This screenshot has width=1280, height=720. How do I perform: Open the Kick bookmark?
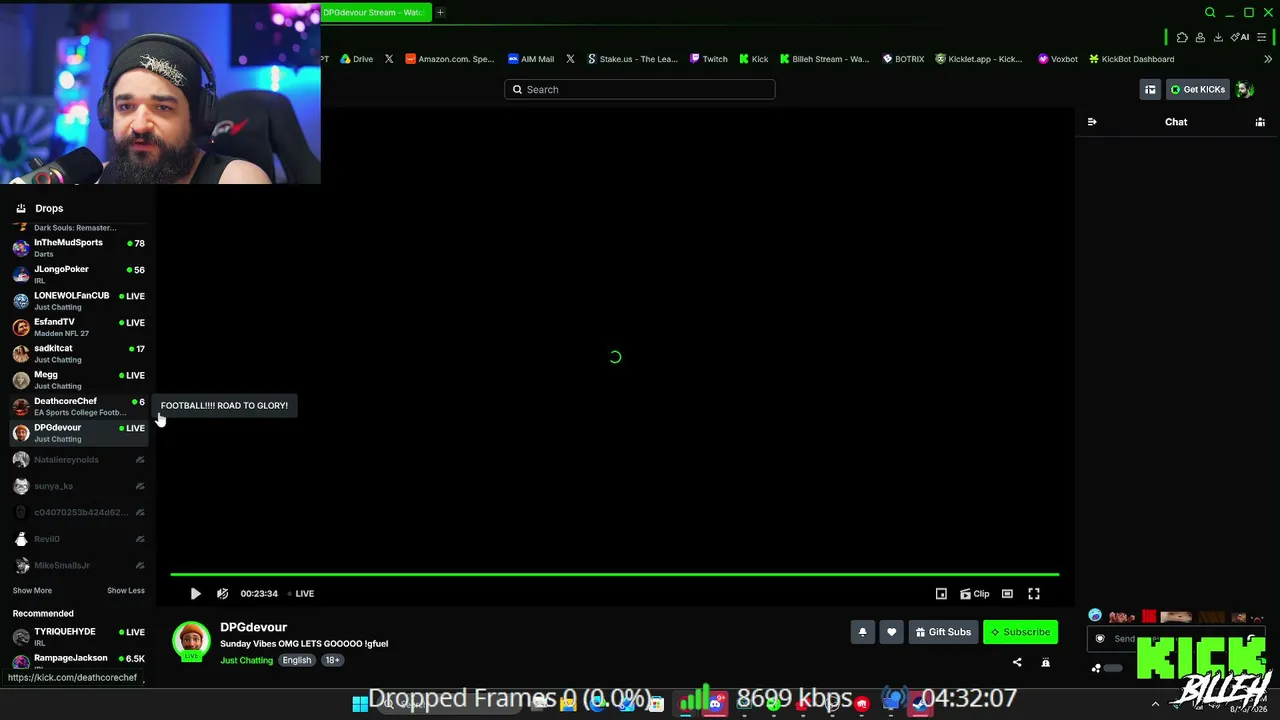(754, 59)
